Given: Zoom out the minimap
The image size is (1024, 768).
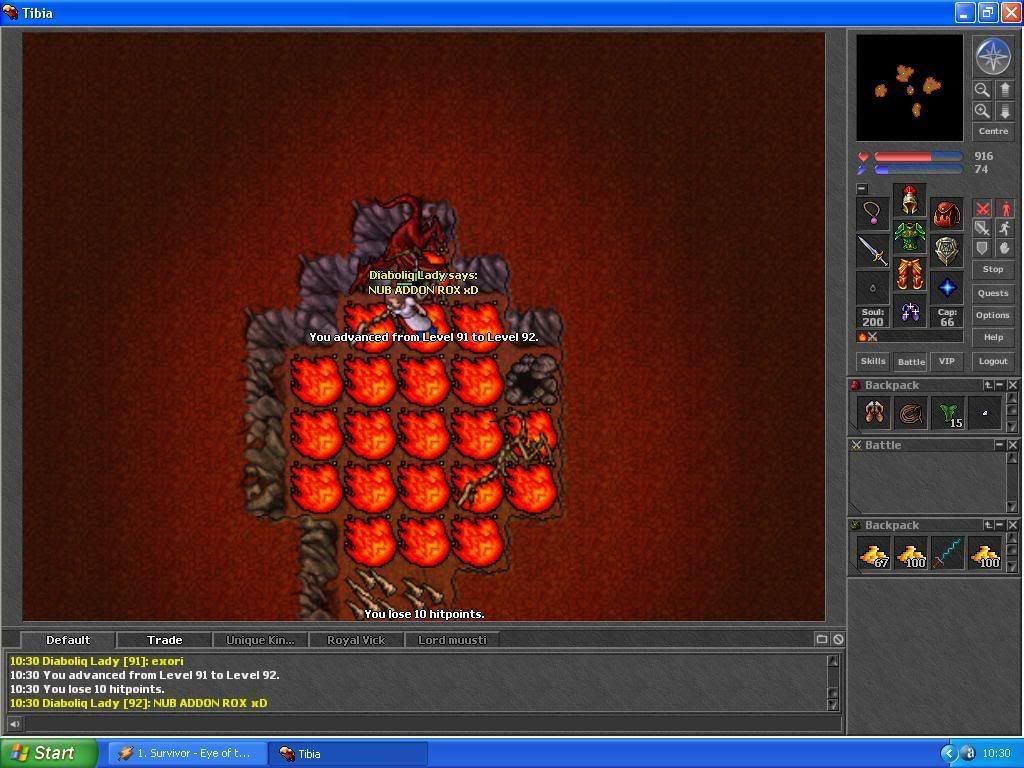Looking at the screenshot, I should point(982,89).
